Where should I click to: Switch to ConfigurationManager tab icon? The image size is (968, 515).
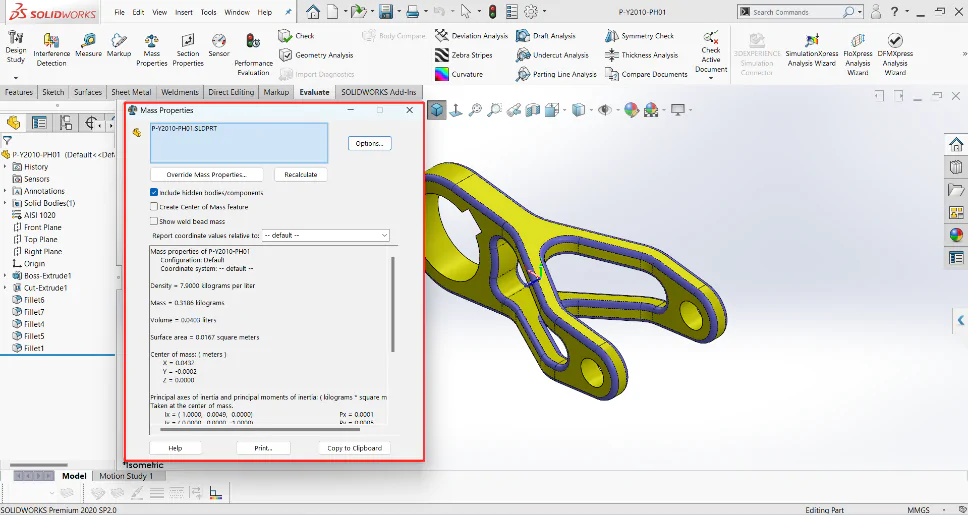click(x=66, y=123)
